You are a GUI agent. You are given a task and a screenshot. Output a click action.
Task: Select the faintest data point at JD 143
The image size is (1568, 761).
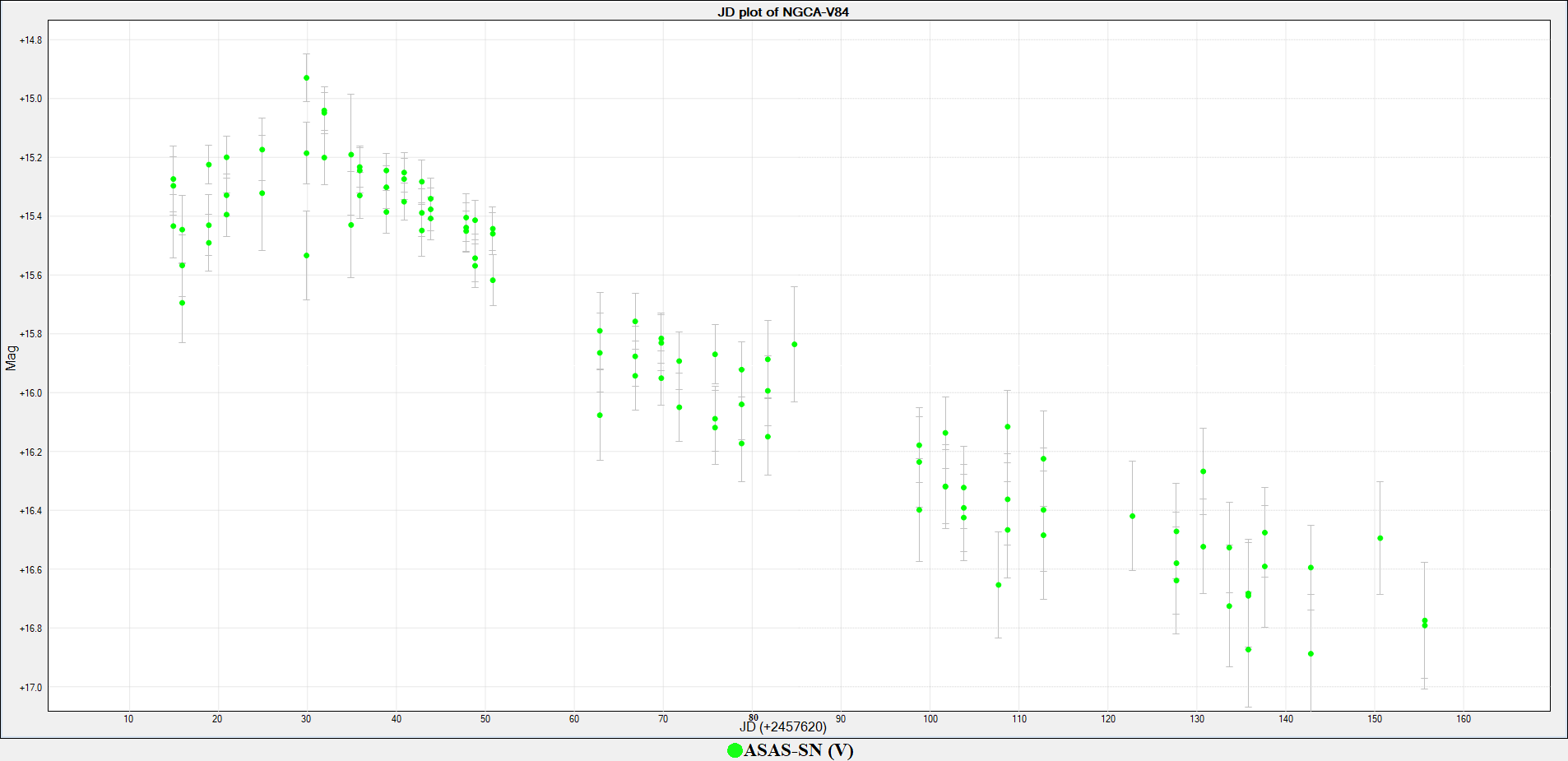1311,654
